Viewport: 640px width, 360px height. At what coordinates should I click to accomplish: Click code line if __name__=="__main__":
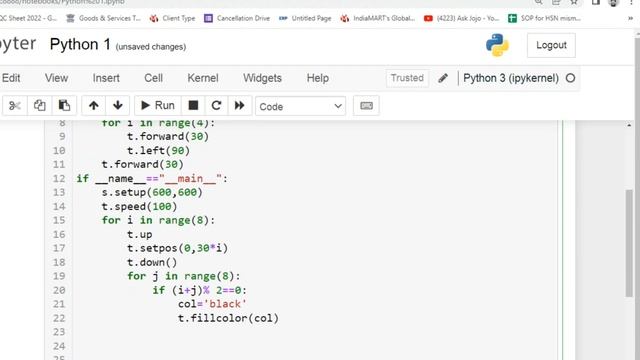pyautogui.click(x=152, y=179)
